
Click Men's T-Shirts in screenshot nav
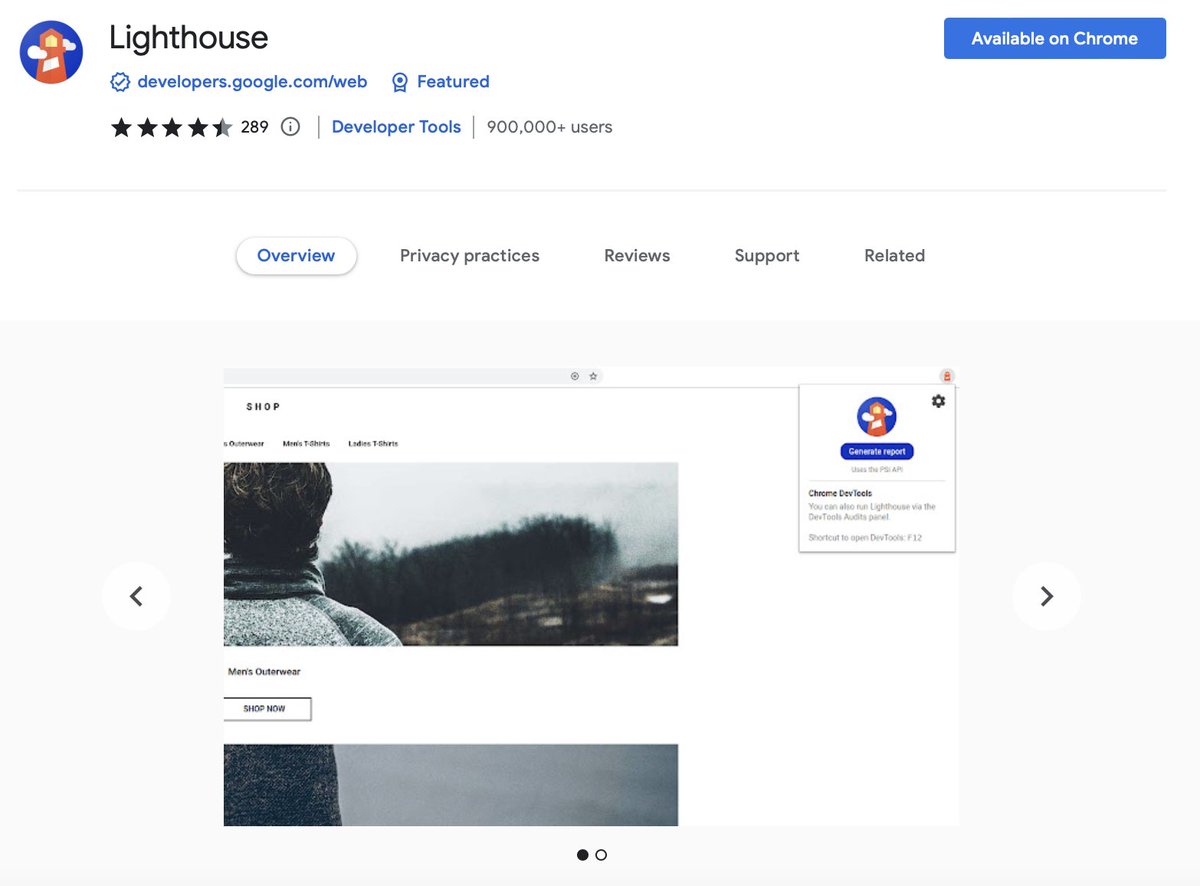tap(306, 444)
